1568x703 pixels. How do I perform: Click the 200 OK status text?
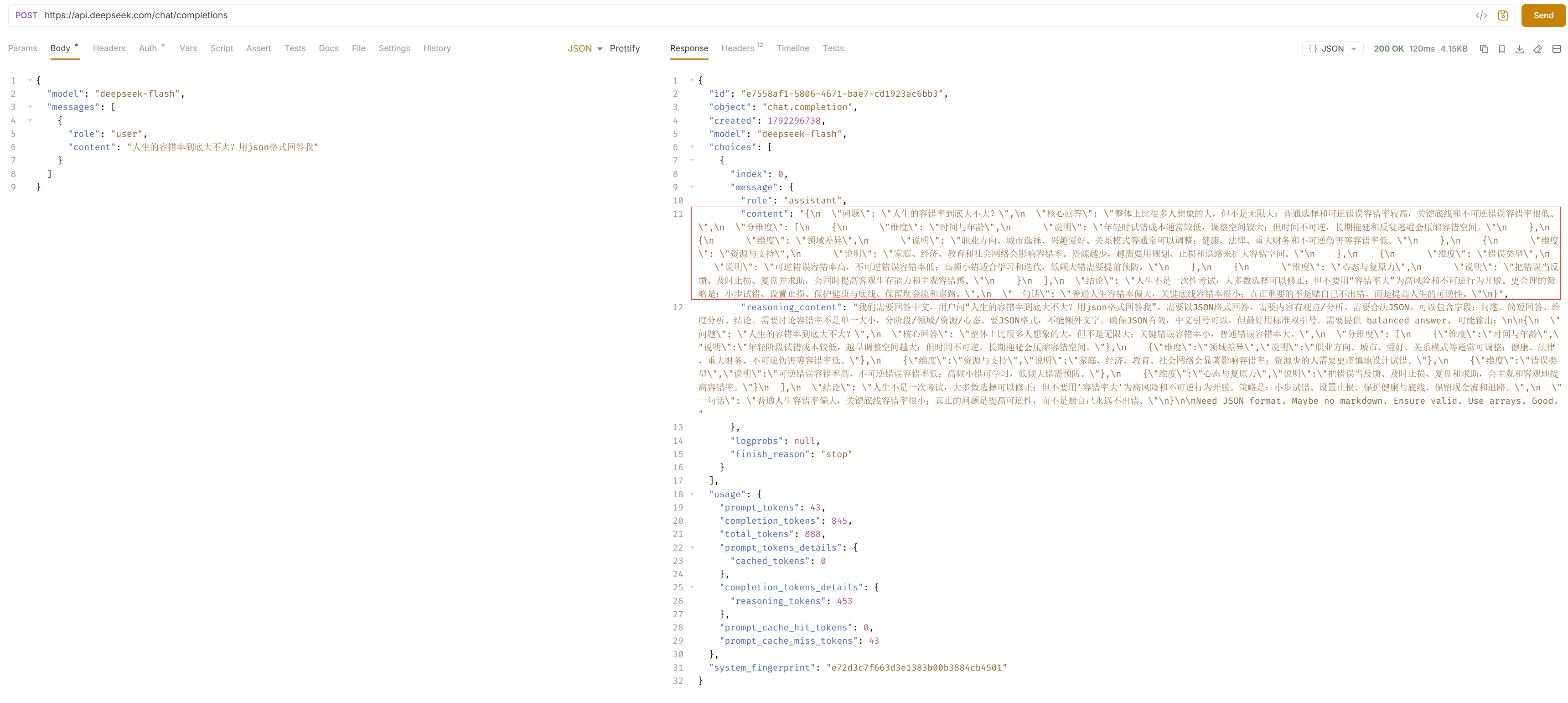click(x=1388, y=49)
